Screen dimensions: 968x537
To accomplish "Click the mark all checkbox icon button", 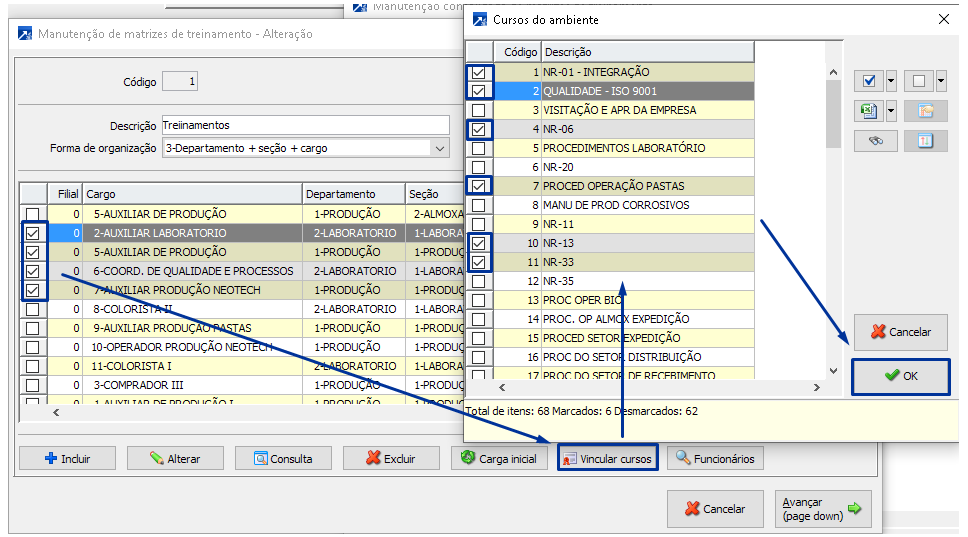I will (x=868, y=81).
